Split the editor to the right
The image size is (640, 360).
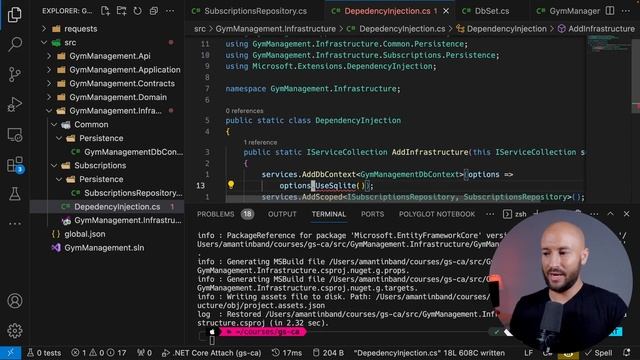(x=610, y=11)
